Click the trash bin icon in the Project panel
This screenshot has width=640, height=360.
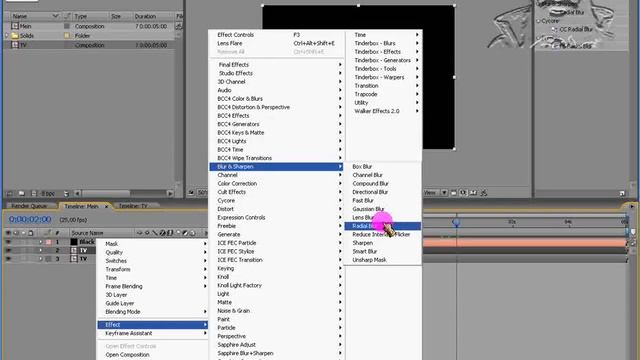tap(66, 193)
